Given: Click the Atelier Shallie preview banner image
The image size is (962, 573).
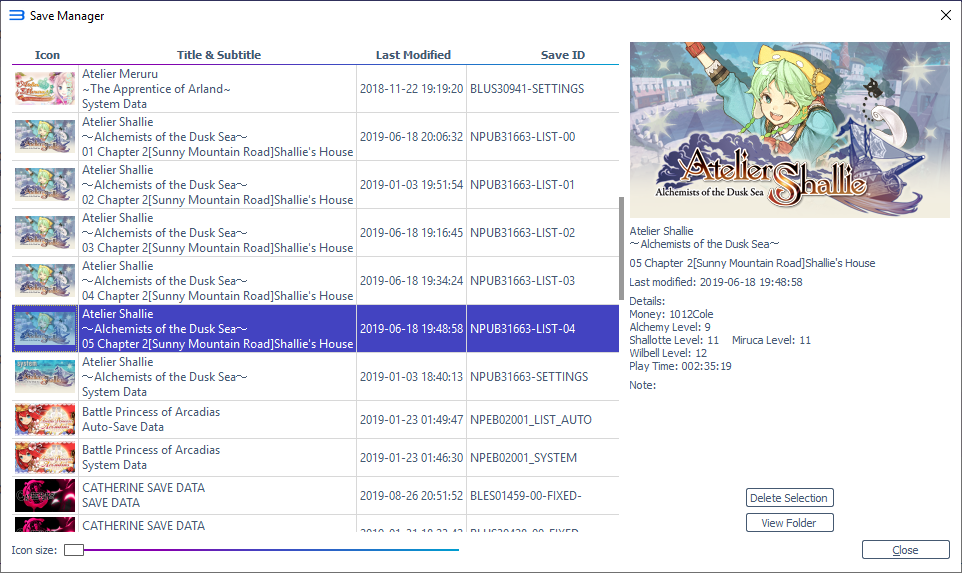Looking at the screenshot, I should coord(790,129).
